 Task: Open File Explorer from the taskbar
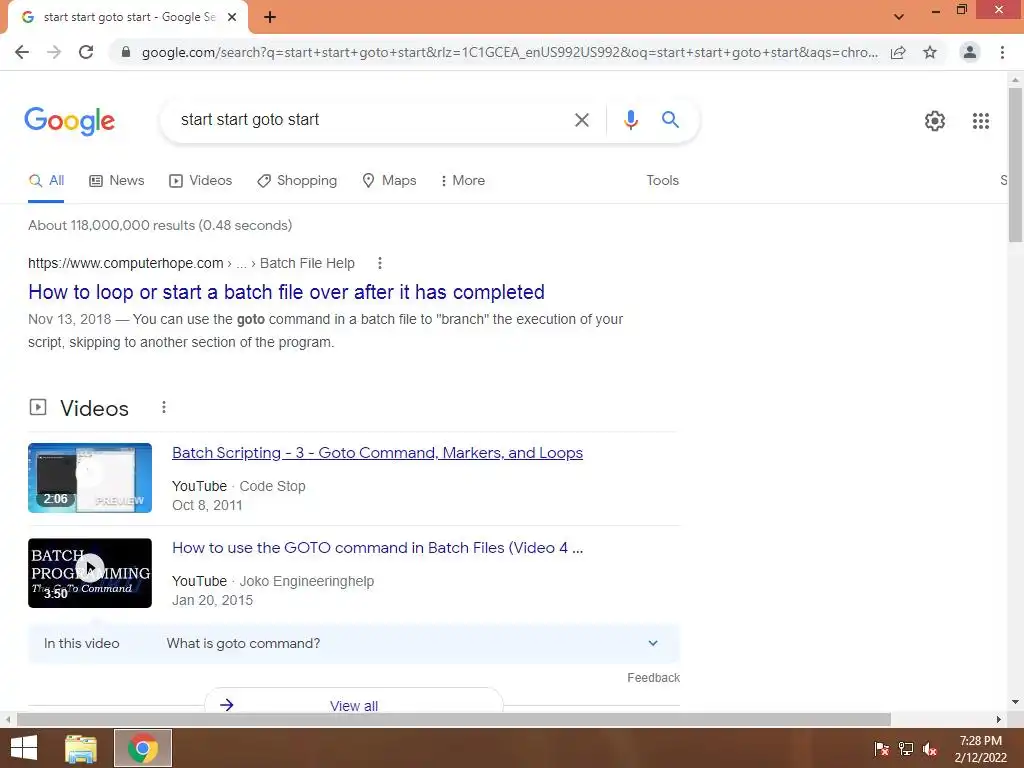point(81,748)
